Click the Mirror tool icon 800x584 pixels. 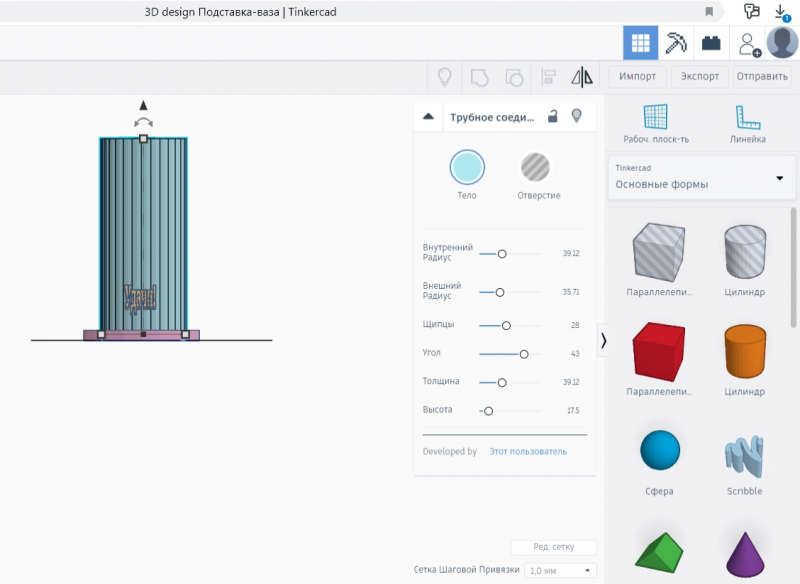[582, 78]
